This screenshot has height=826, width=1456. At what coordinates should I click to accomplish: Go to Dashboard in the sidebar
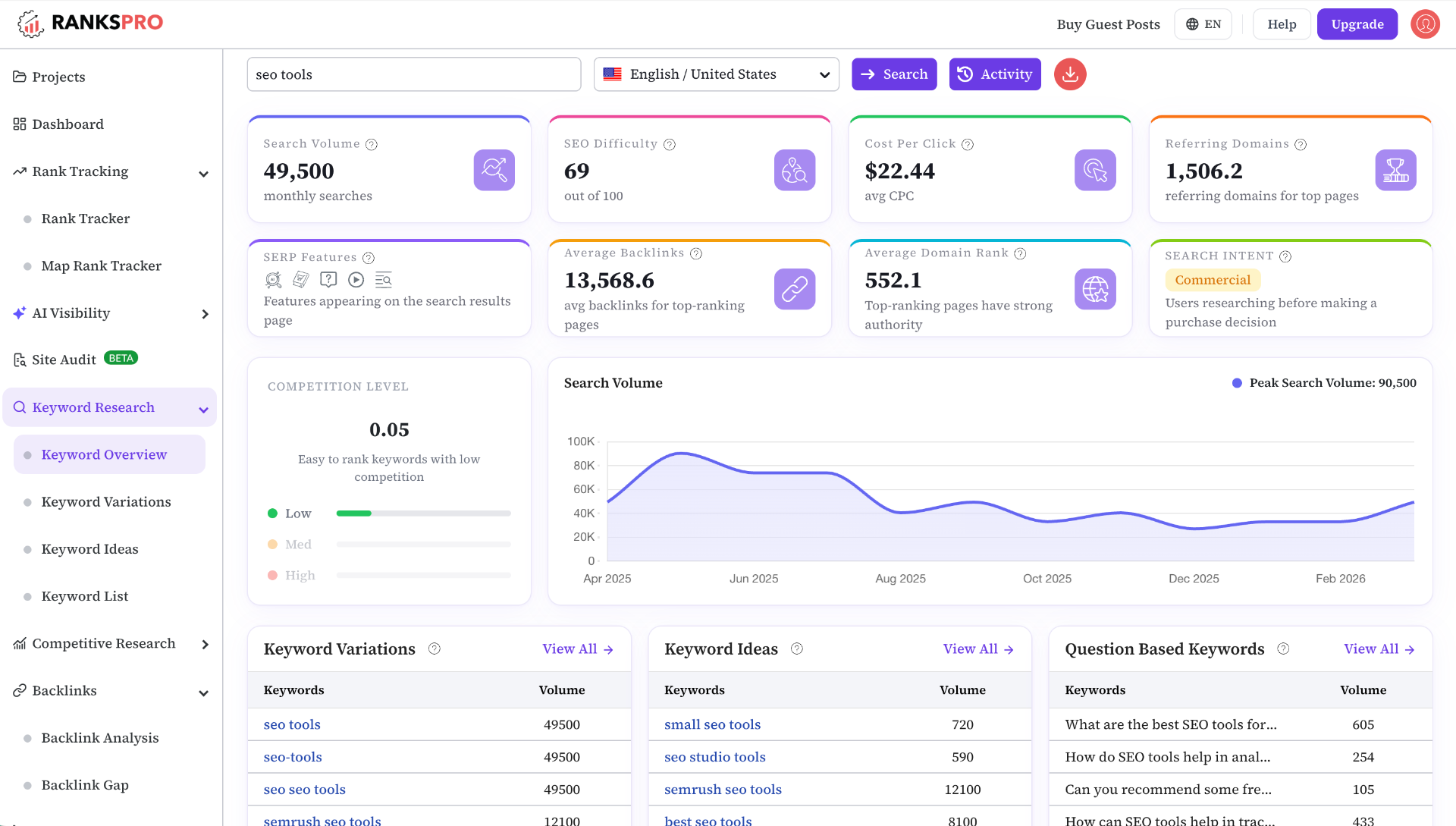pos(58,124)
